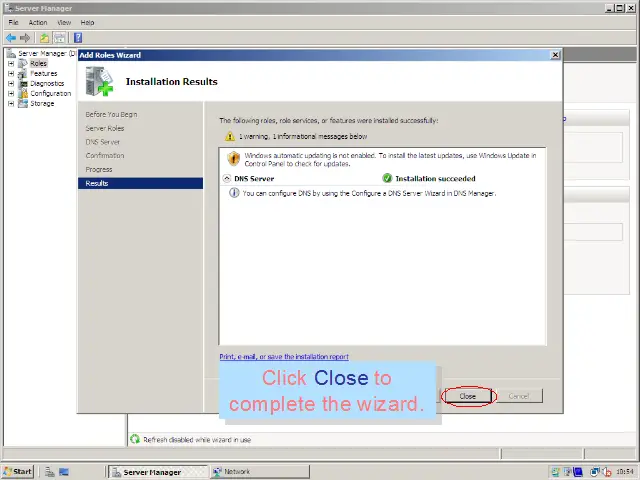
Task: Open the Action menu
Action: point(38,22)
